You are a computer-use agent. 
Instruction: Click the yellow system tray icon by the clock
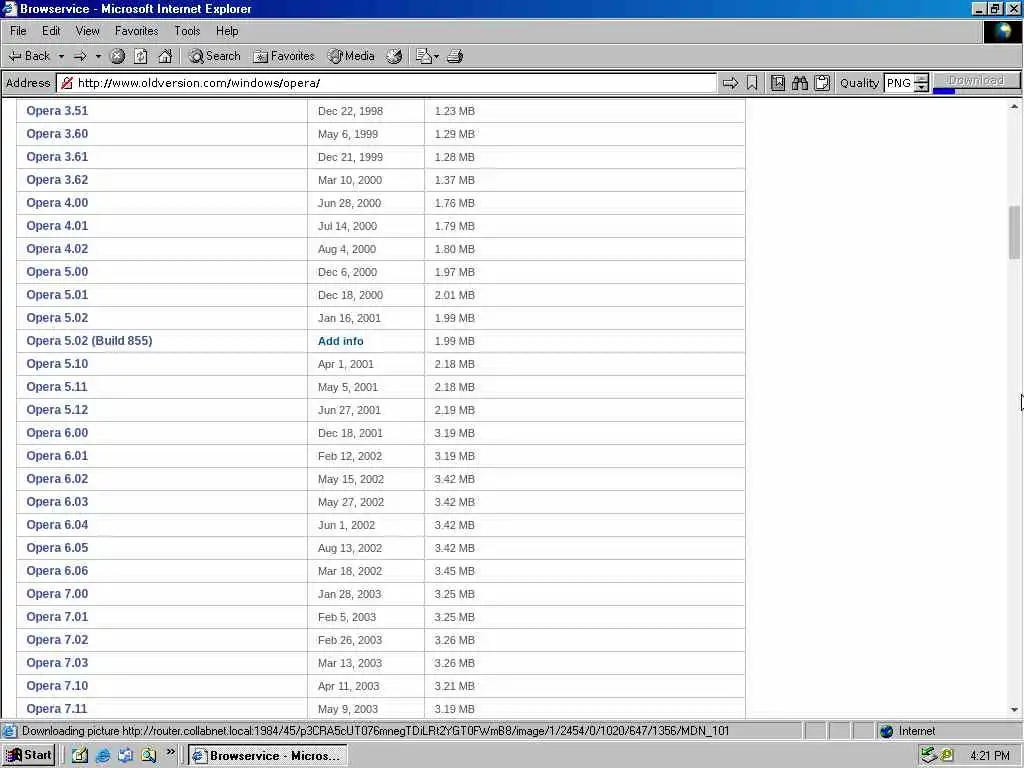point(947,756)
